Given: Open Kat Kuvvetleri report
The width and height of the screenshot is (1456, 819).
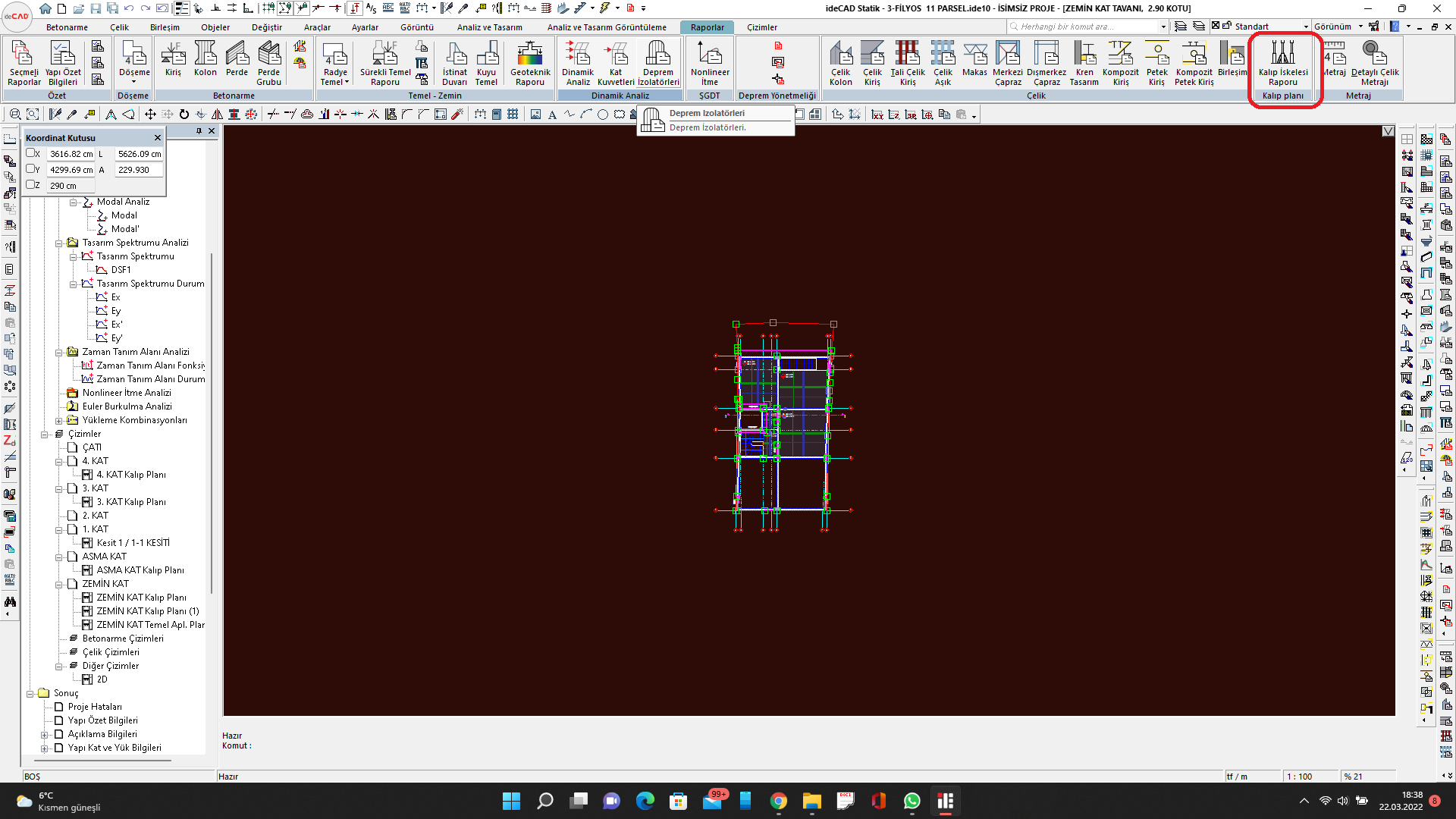Looking at the screenshot, I should [616, 63].
